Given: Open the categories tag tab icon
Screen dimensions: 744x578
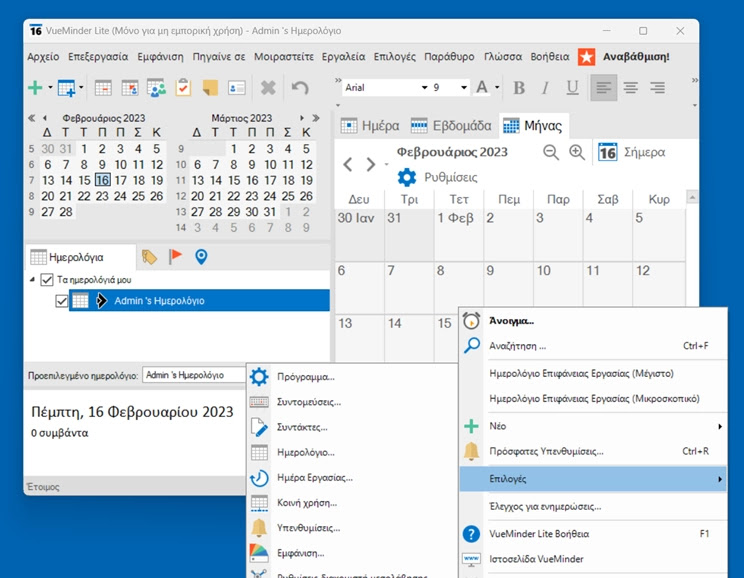Looking at the screenshot, I should [149, 257].
